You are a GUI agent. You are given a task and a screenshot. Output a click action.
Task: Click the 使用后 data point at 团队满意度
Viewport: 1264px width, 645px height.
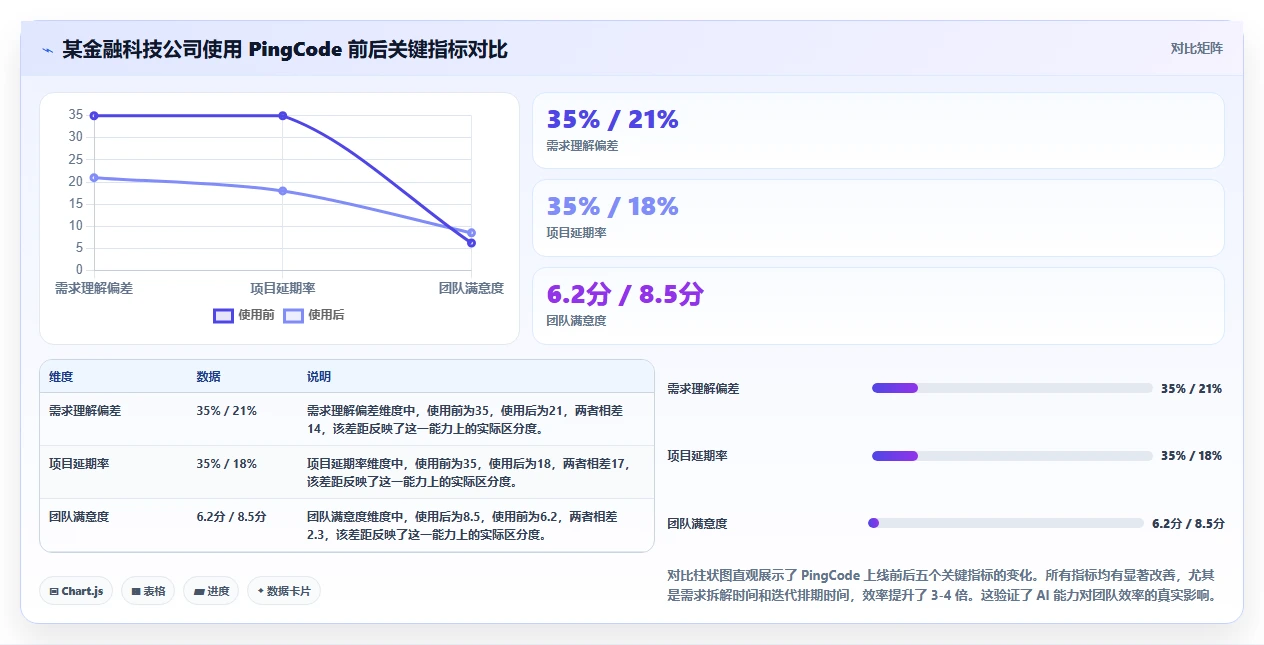471,233
